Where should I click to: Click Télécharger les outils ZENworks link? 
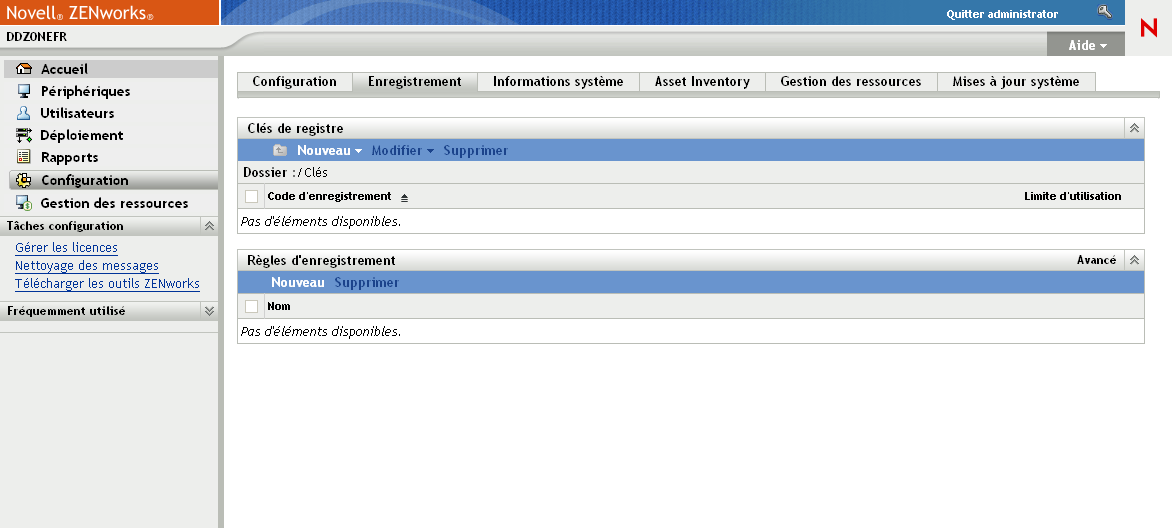coord(108,283)
